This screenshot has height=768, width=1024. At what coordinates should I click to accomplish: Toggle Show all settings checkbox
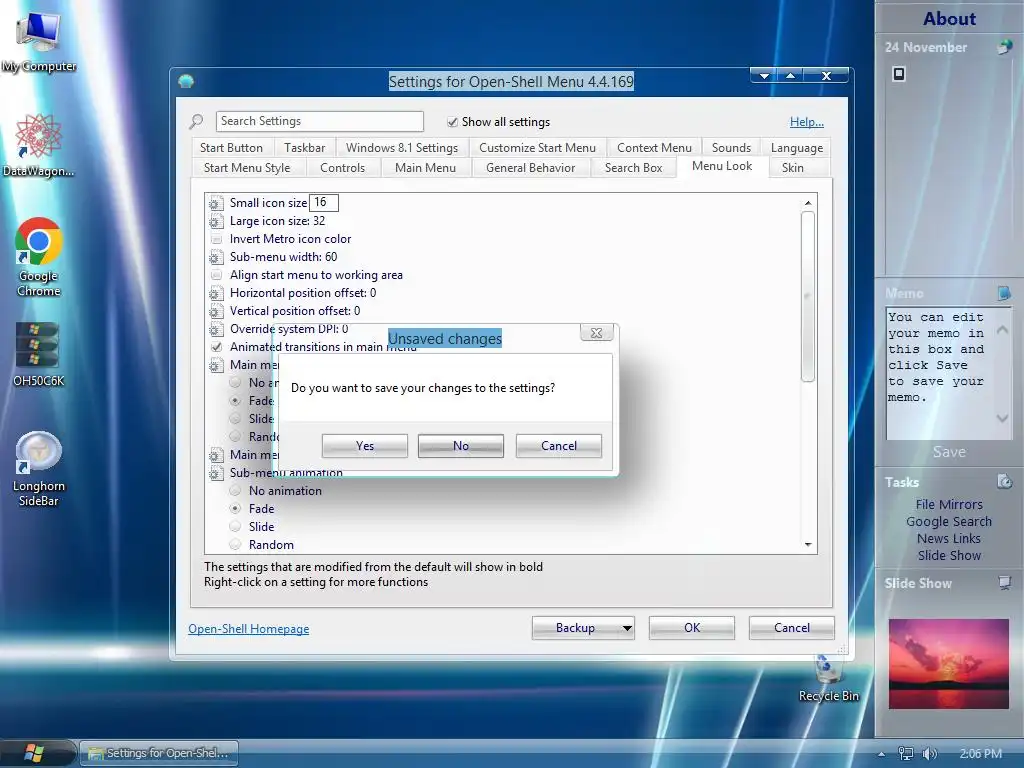(452, 122)
